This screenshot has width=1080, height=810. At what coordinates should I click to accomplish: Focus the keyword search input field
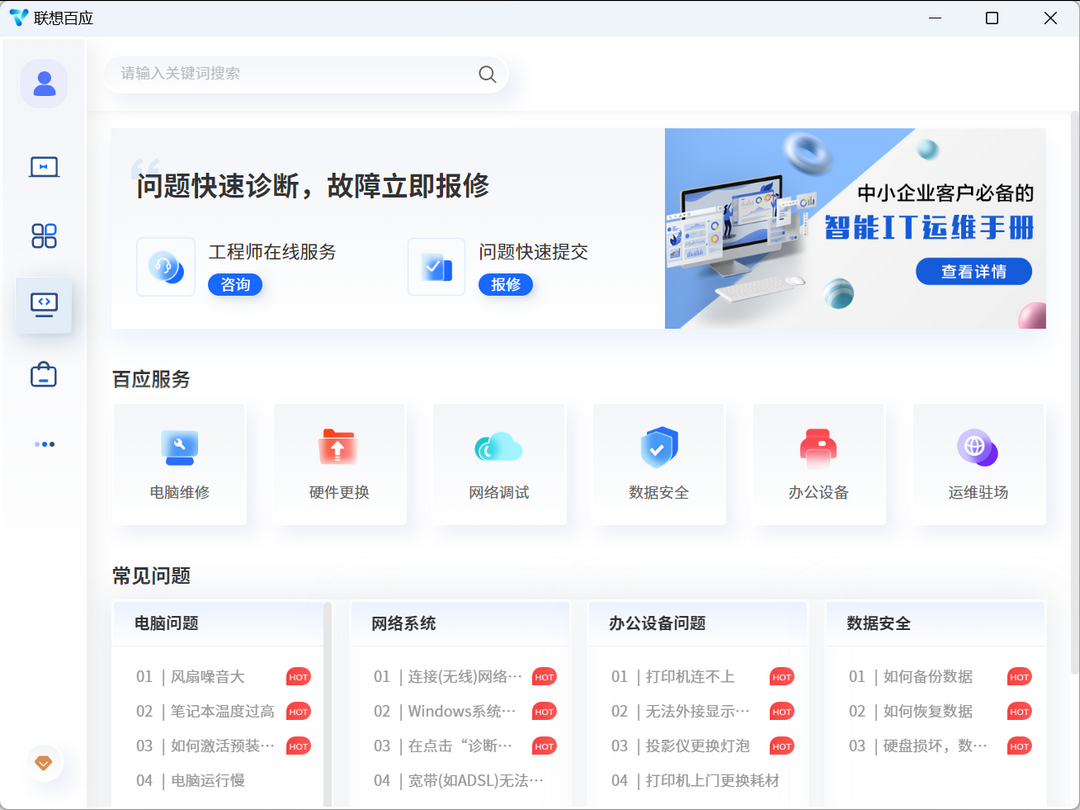(306, 74)
